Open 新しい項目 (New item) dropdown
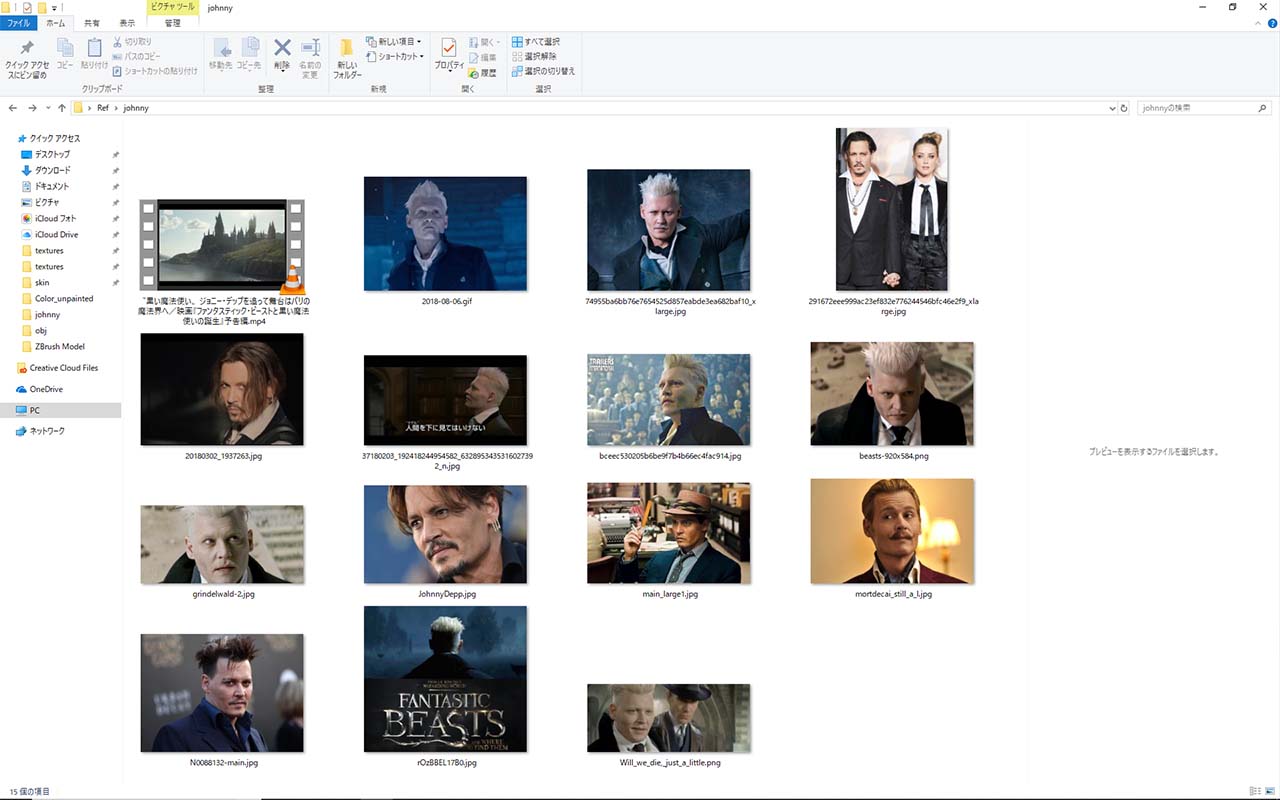This screenshot has height=800, width=1280. pyautogui.click(x=393, y=42)
